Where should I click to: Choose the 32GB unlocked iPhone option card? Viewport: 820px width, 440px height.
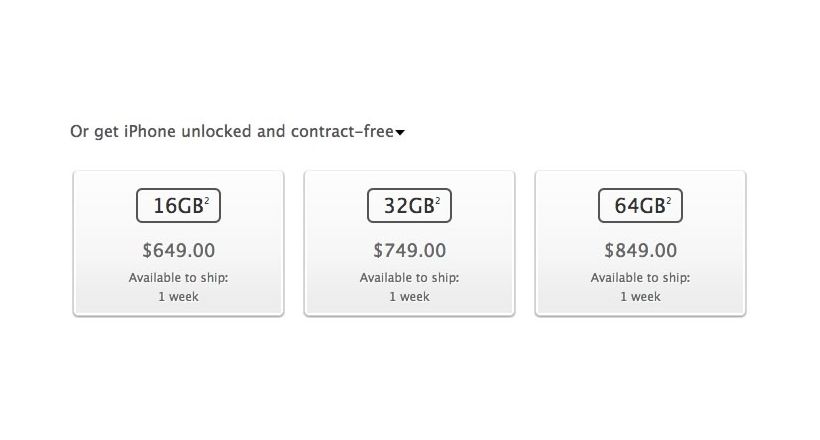409,243
